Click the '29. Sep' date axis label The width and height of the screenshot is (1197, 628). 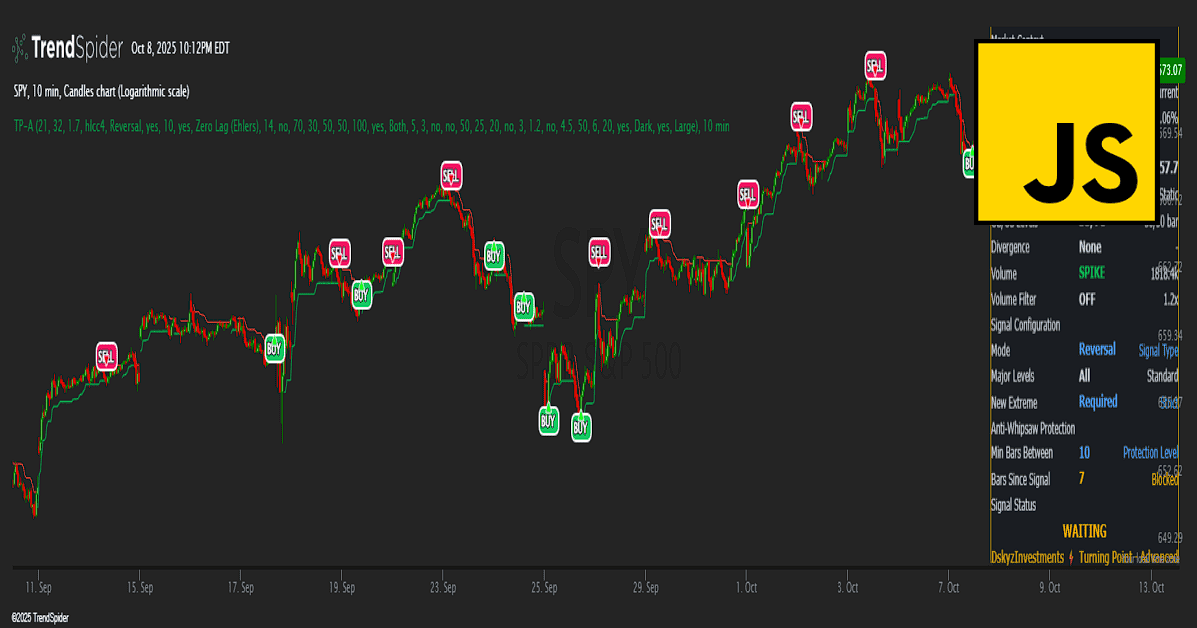(645, 588)
